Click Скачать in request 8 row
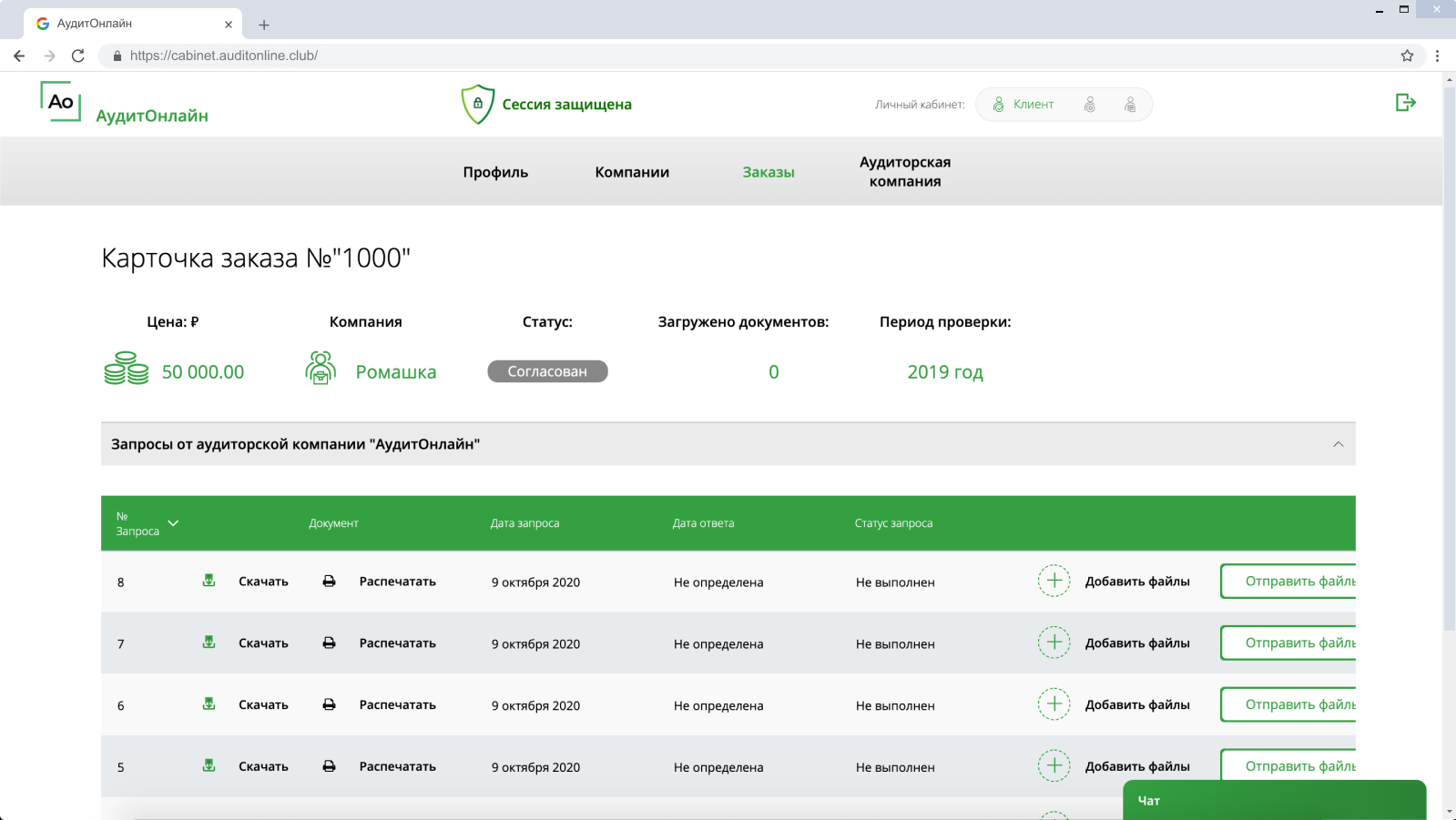The height and width of the screenshot is (820, 1456). [x=263, y=582]
